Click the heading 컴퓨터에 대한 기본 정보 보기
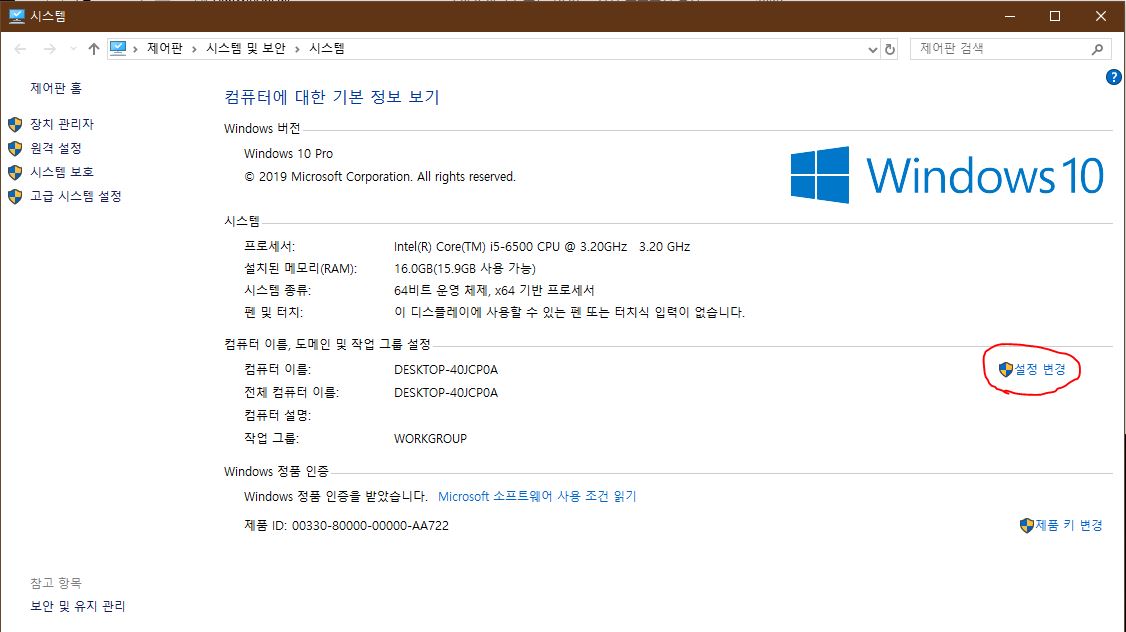 332,97
